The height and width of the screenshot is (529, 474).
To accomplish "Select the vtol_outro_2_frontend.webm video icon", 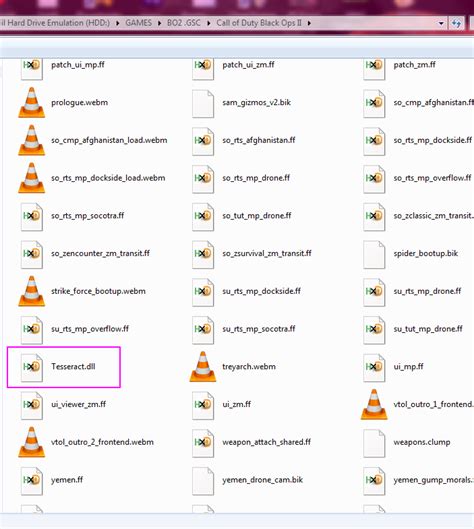I will (x=32, y=442).
